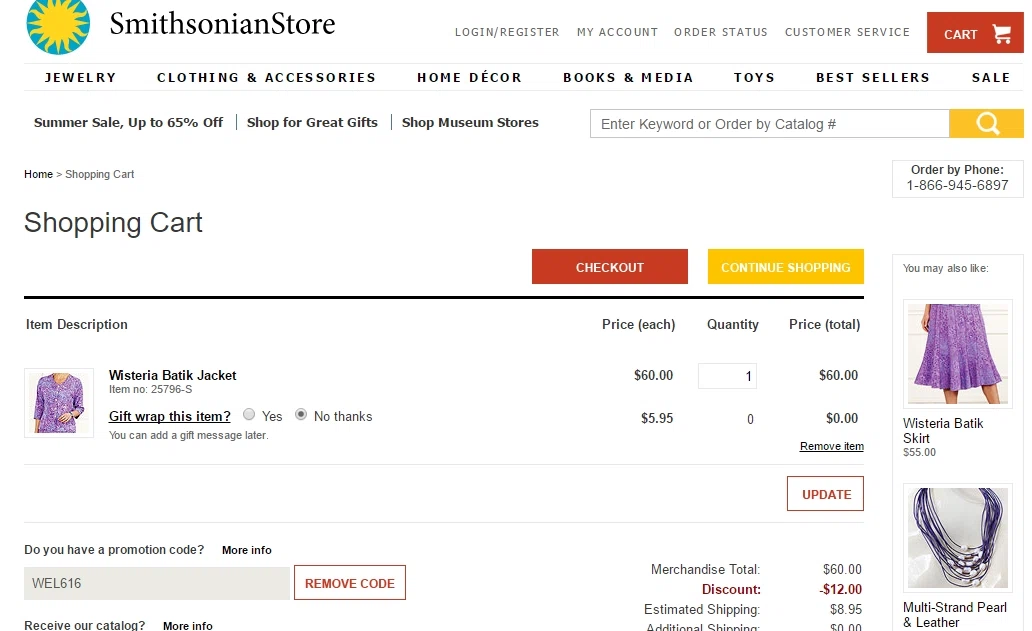Screen dimensions: 1032x631
Task: Select Yes for gift wrap
Action: pyautogui.click(x=249, y=415)
